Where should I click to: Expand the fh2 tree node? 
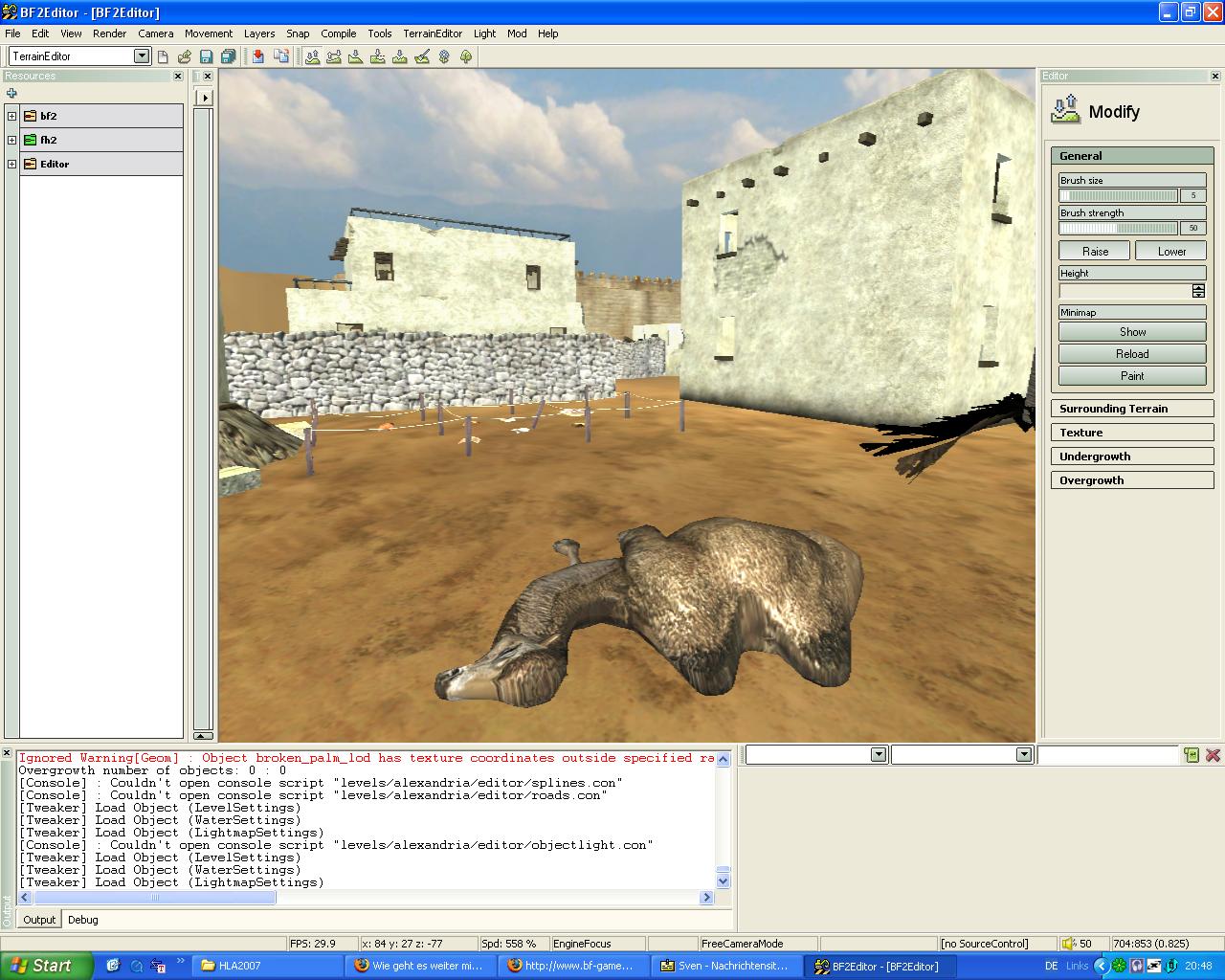[x=11, y=140]
